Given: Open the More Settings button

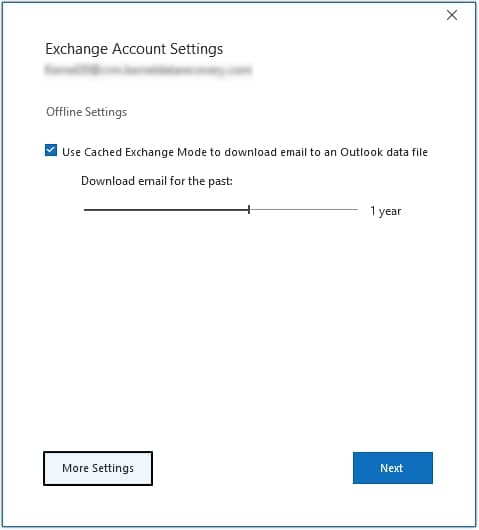Looking at the screenshot, I should 98,468.
